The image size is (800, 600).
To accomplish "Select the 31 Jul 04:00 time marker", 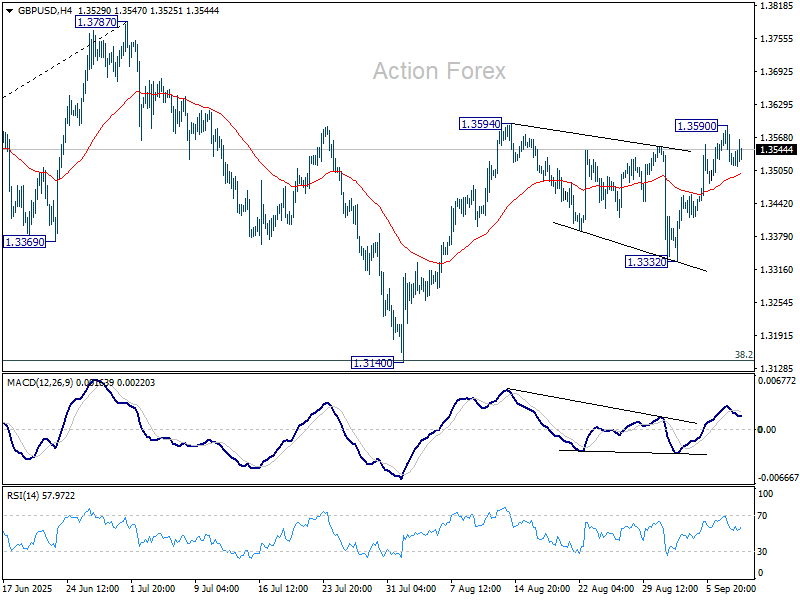I will pyautogui.click(x=411, y=589).
